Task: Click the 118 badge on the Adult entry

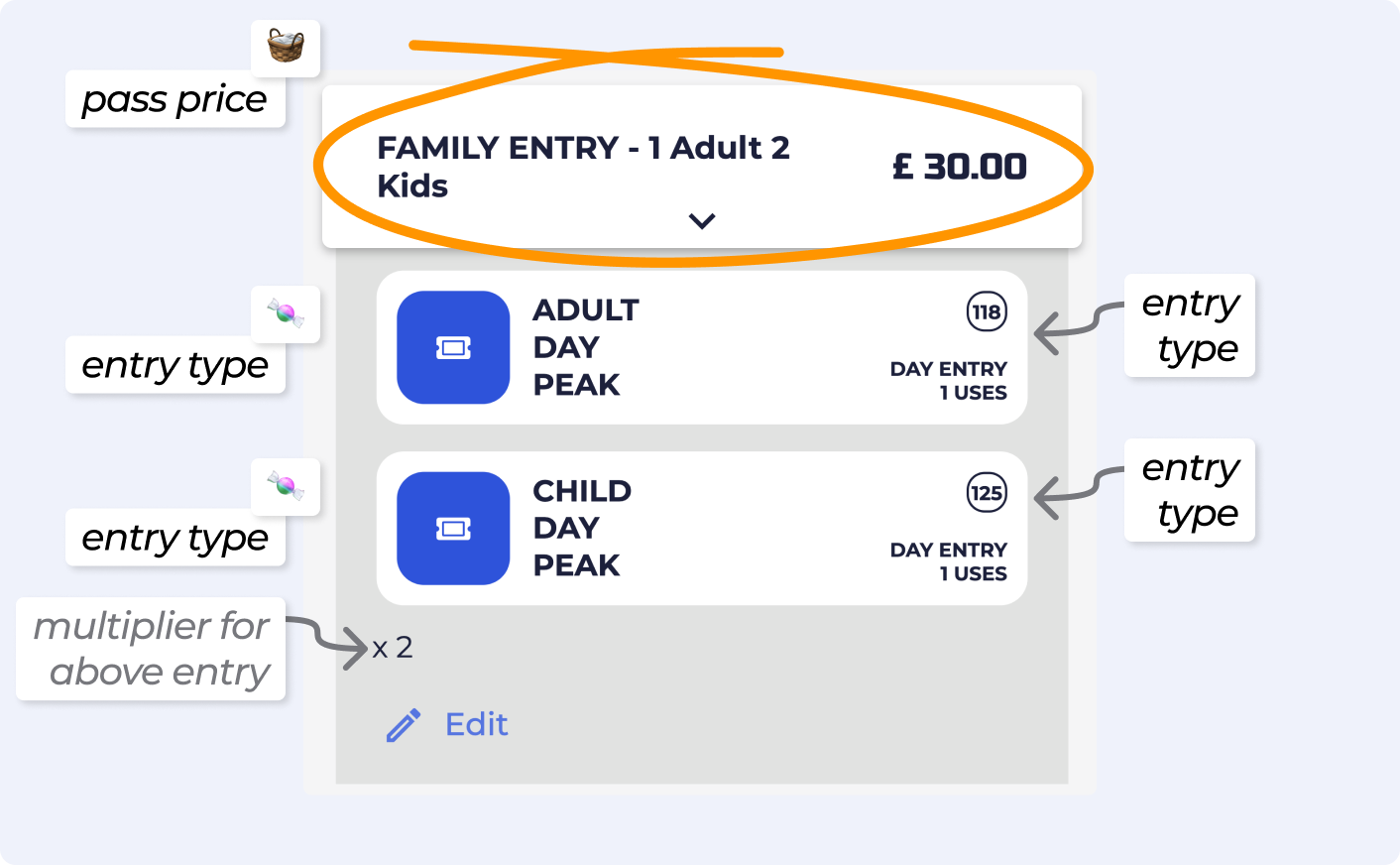Action: pyautogui.click(x=987, y=312)
